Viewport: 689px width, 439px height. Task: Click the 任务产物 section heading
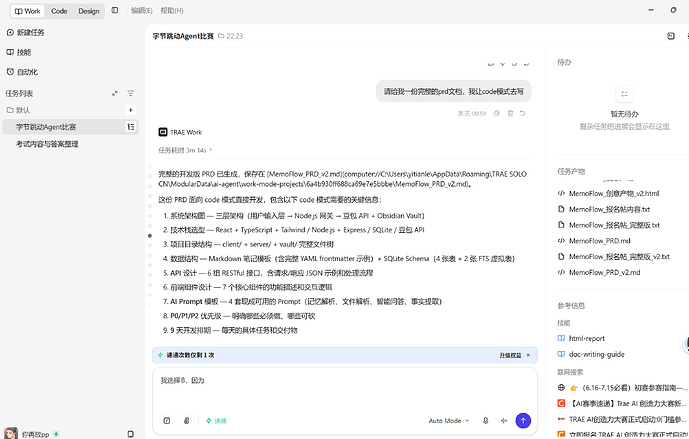point(571,171)
